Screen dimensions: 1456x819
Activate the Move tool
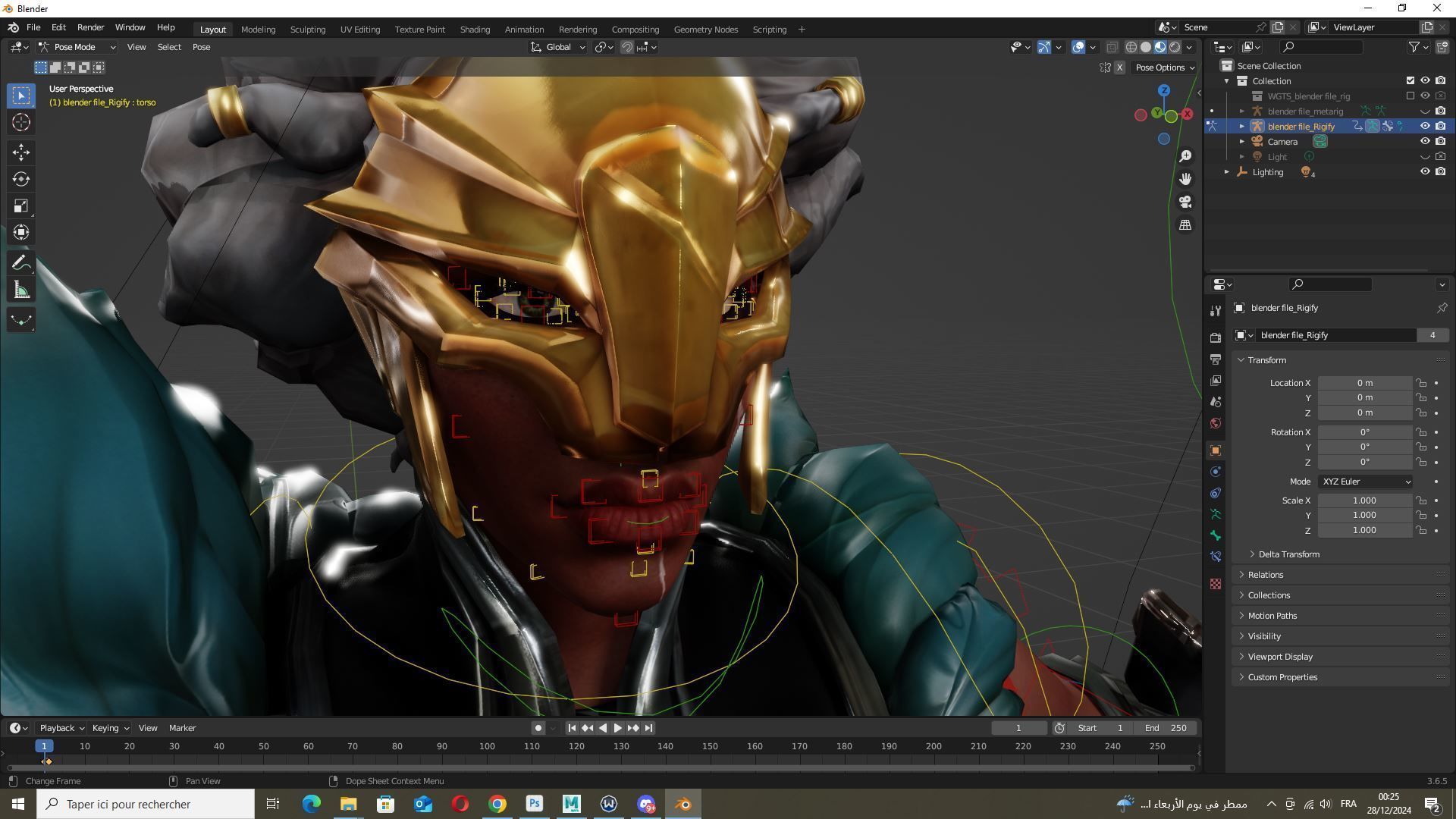(21, 152)
